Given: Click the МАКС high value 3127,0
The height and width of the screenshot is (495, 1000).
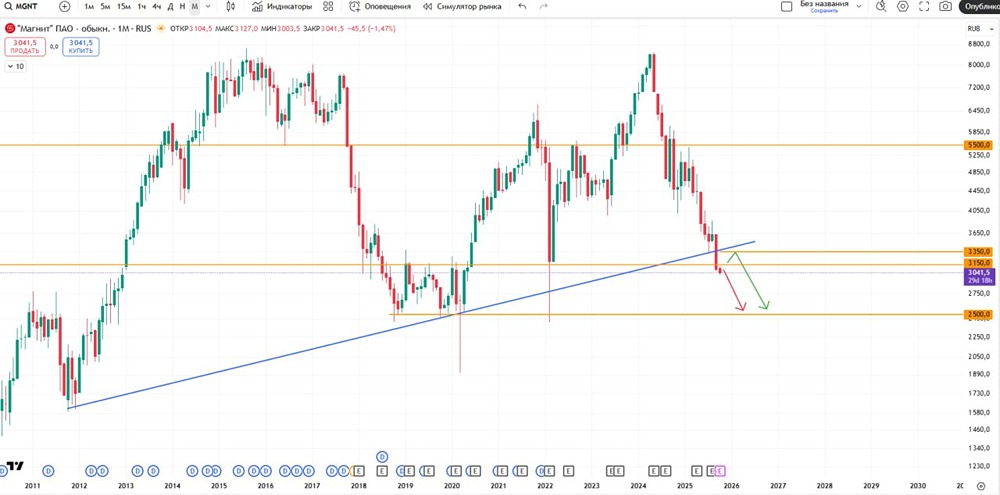Looking at the screenshot, I should (x=246, y=29).
